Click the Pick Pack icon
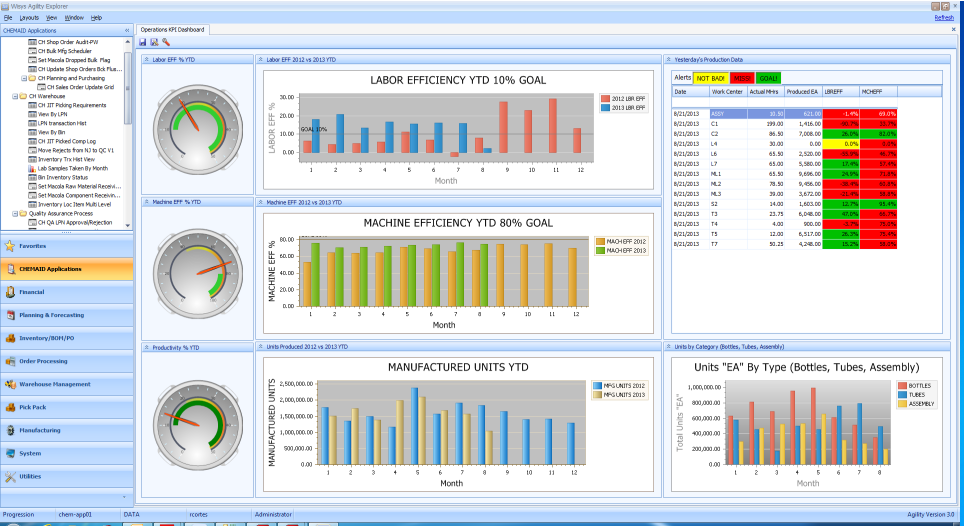This screenshot has width=964, height=527. (9, 407)
